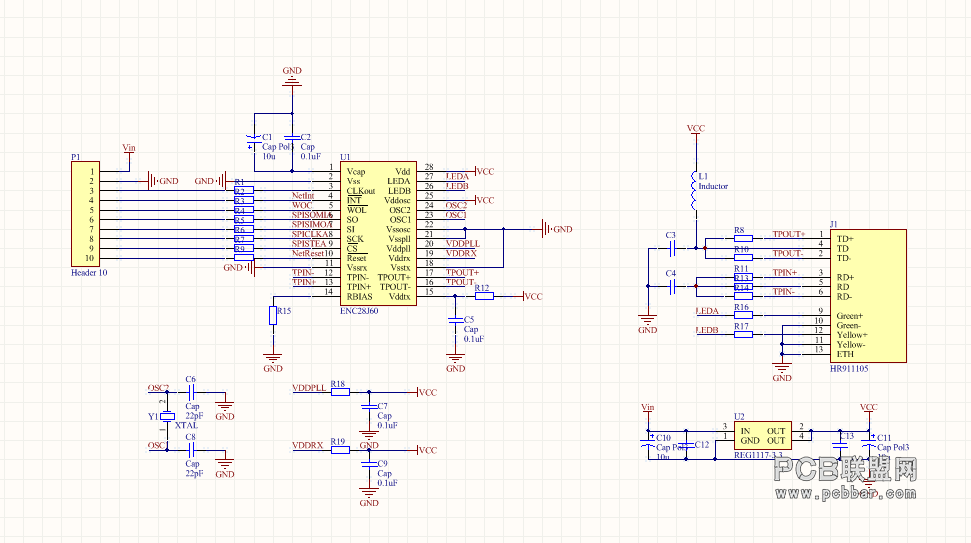Click capacitor C6 22pF
The width and height of the screenshot is (971, 543).
click(191, 392)
